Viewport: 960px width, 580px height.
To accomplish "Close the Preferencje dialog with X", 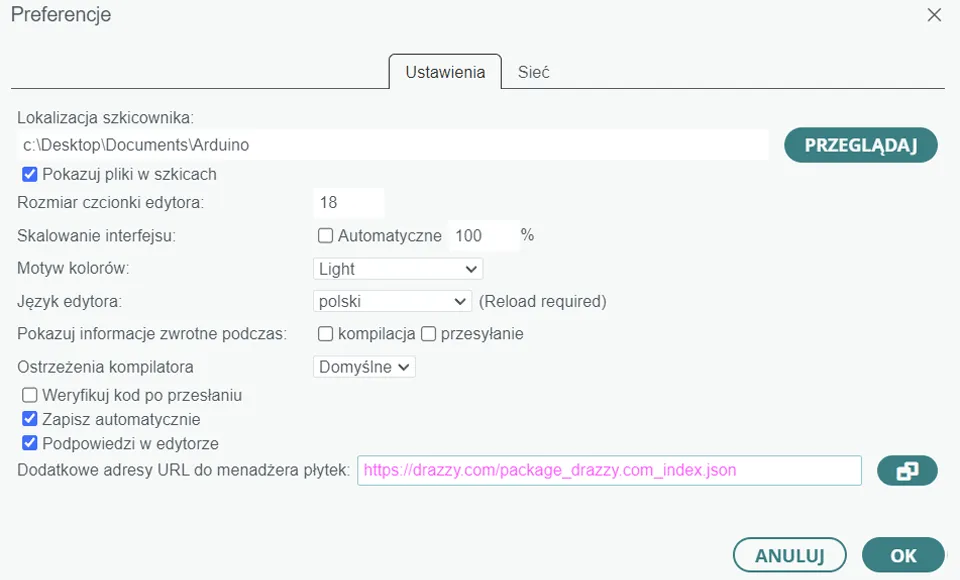I will click(x=934, y=15).
